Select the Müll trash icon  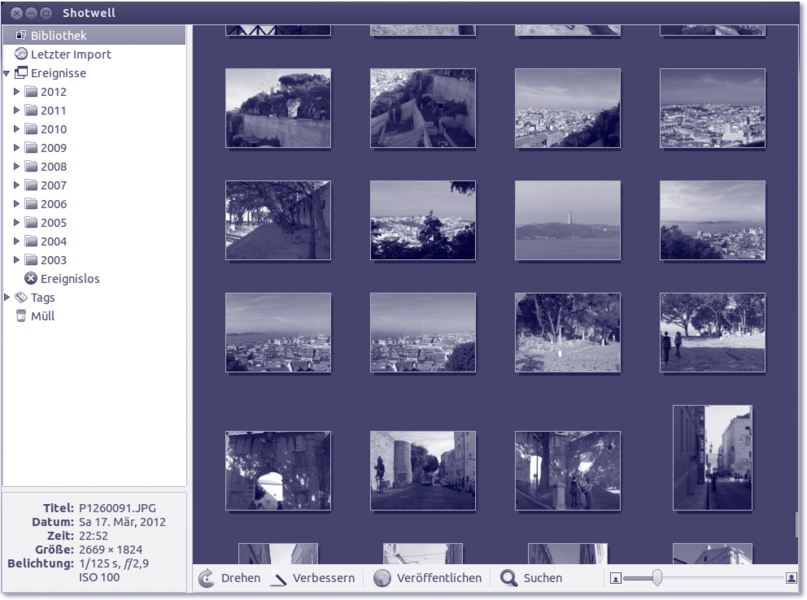coord(21,316)
